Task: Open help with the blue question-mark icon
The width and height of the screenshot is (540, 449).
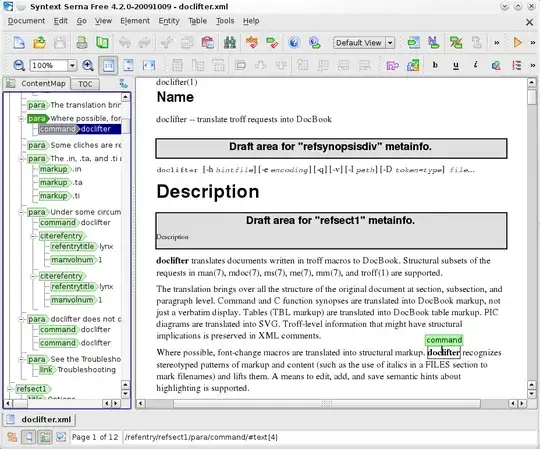Action: [x=294, y=43]
